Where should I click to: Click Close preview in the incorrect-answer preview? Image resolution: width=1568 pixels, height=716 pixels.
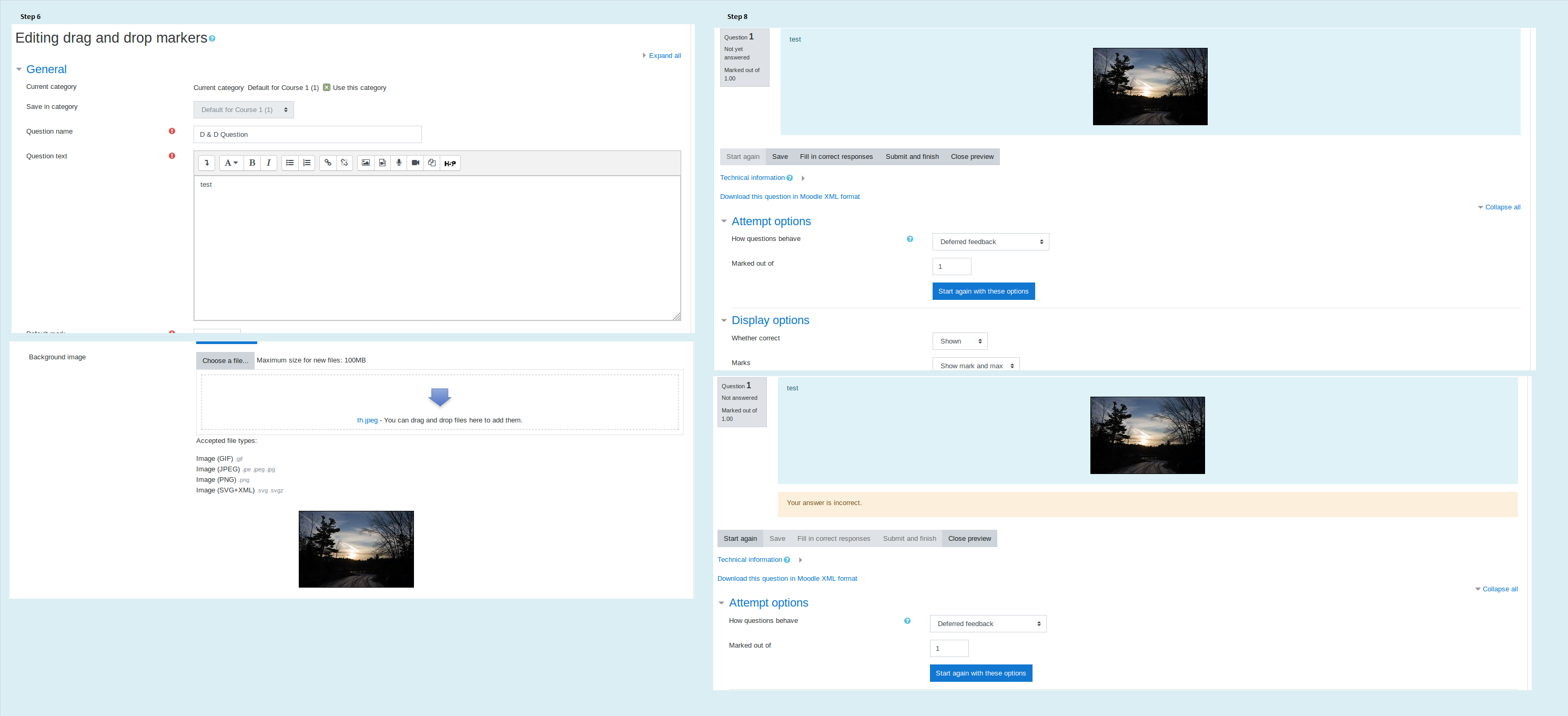pos(969,538)
